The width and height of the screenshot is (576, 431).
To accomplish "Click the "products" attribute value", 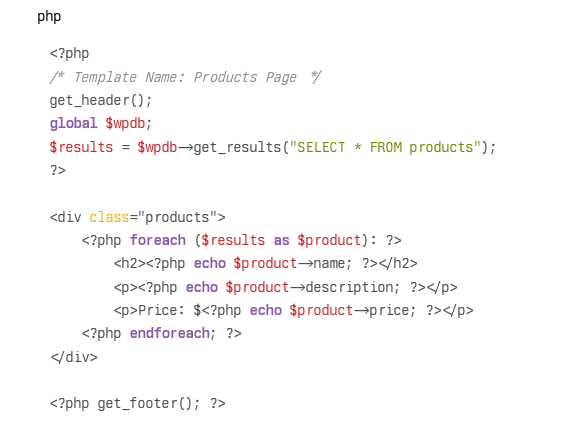I will (177, 217).
